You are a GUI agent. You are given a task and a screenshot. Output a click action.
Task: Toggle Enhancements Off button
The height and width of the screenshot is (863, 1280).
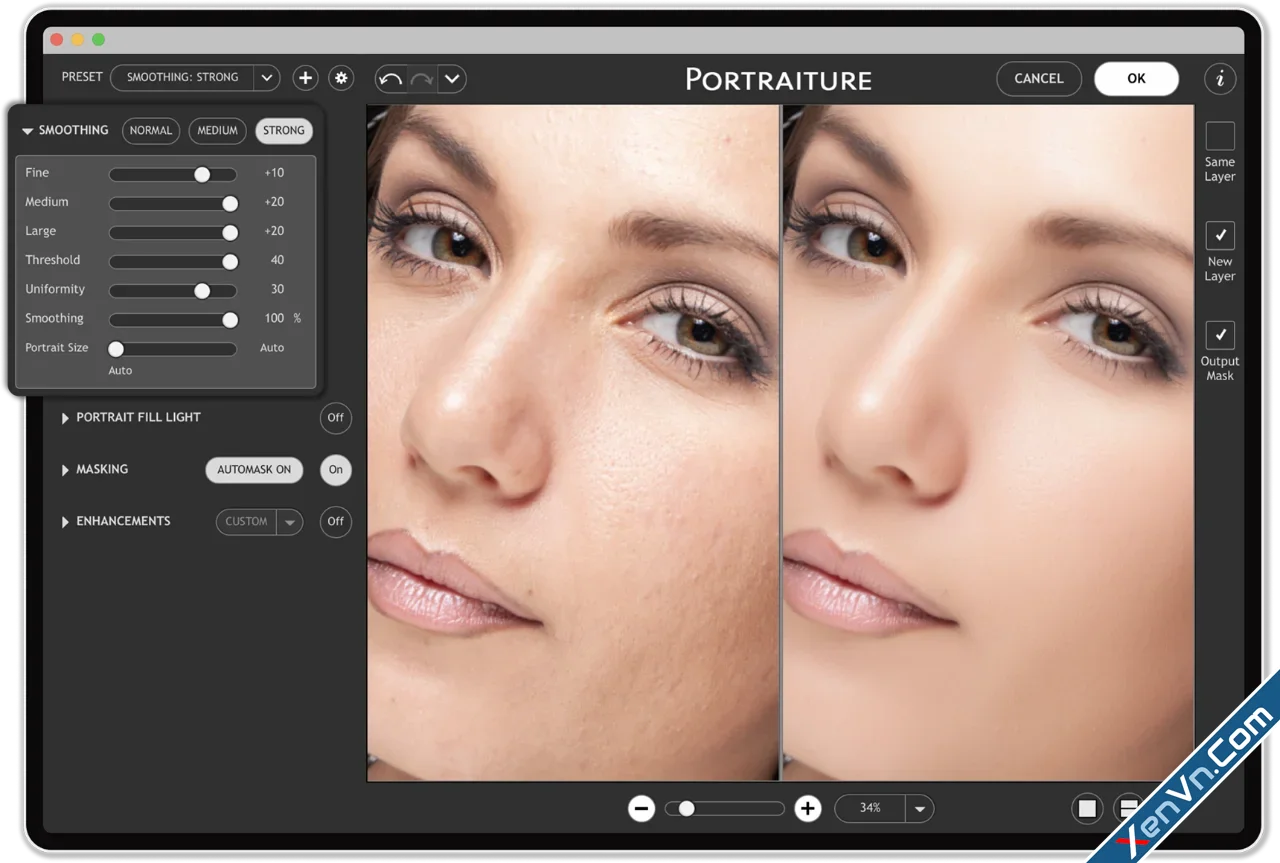336,521
